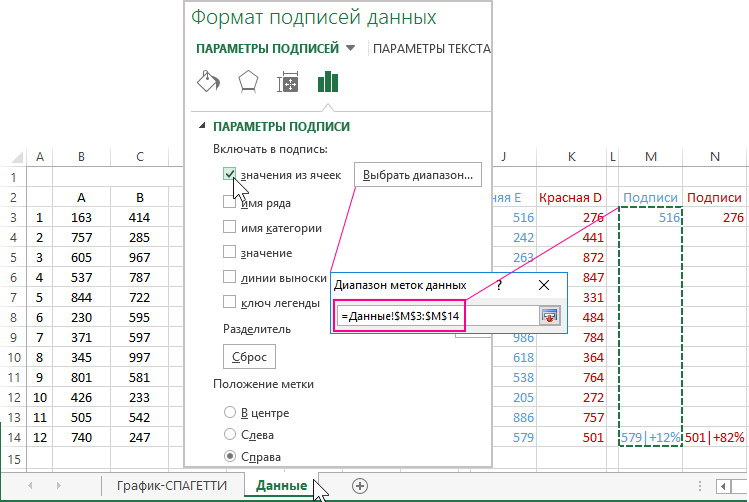This screenshot has width=749, height=502.
Task: Open the Size & Properties tab icon
Action: (x=288, y=82)
